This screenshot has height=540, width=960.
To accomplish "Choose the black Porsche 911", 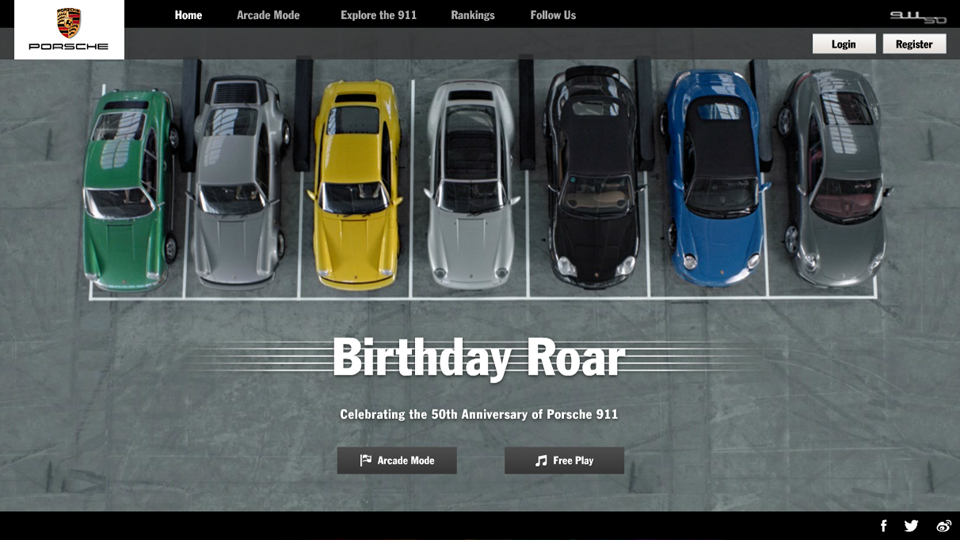I will [592, 180].
